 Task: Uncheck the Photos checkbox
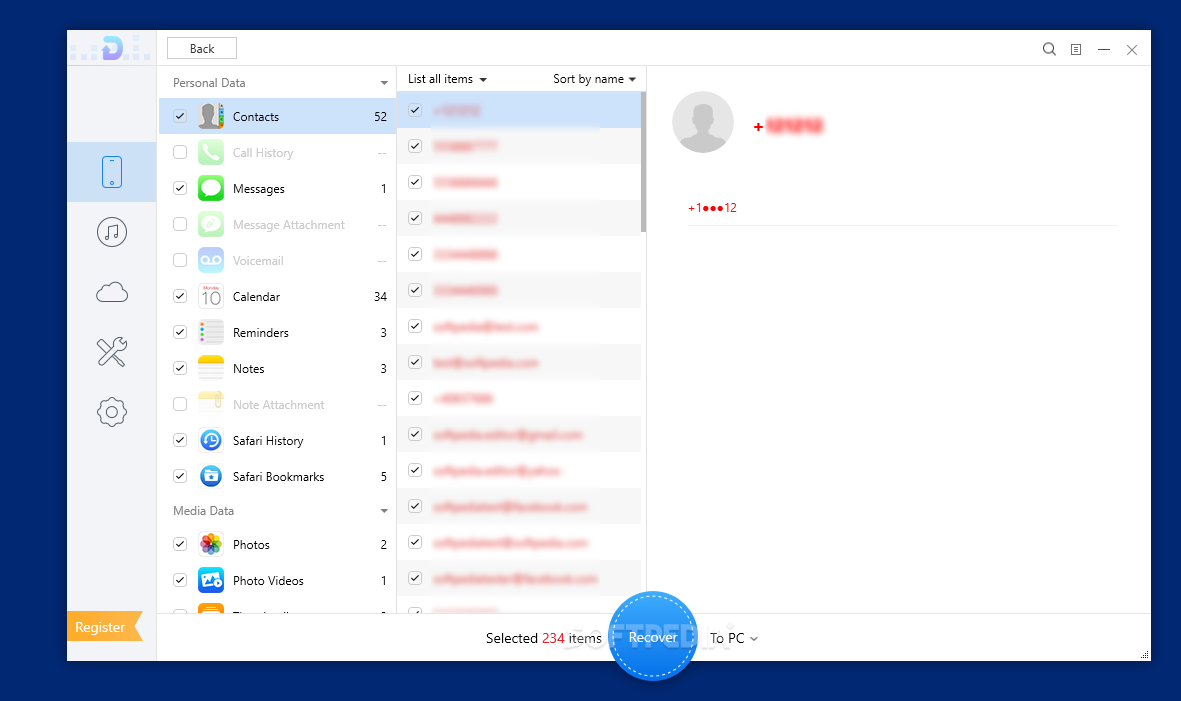pyautogui.click(x=180, y=544)
